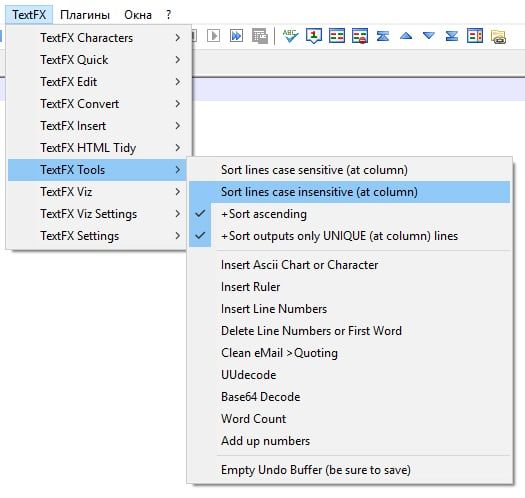
Task: Open the TextFX Edit entry
Action: pyautogui.click(x=97, y=82)
